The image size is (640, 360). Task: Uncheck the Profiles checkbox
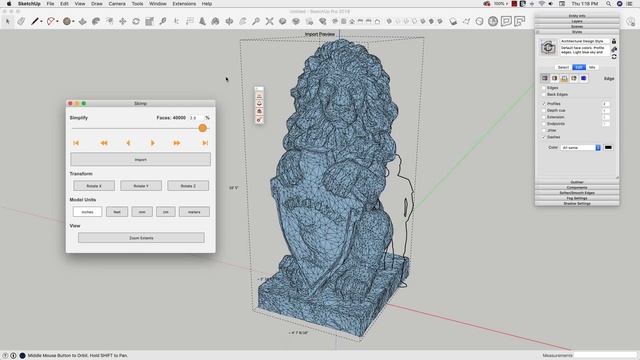(544, 104)
